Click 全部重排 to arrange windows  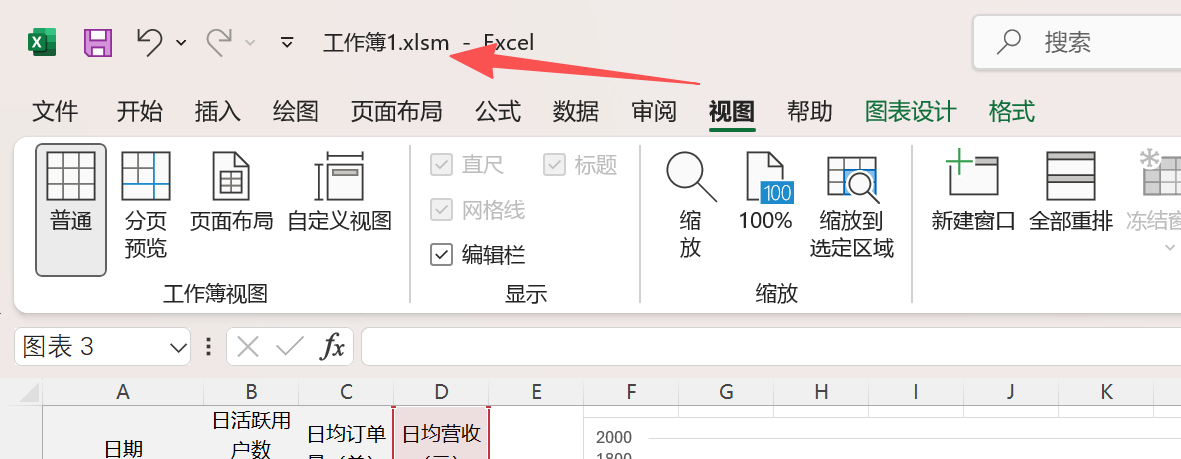pyautogui.click(x=1071, y=192)
